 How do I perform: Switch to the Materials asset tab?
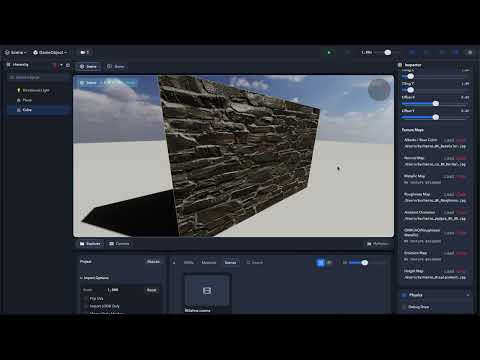click(209, 263)
